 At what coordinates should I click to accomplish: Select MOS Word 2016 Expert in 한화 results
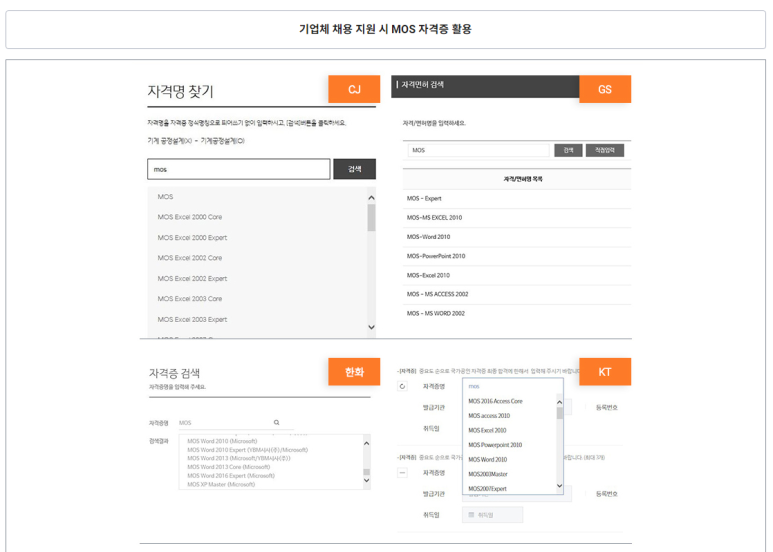coord(231,476)
